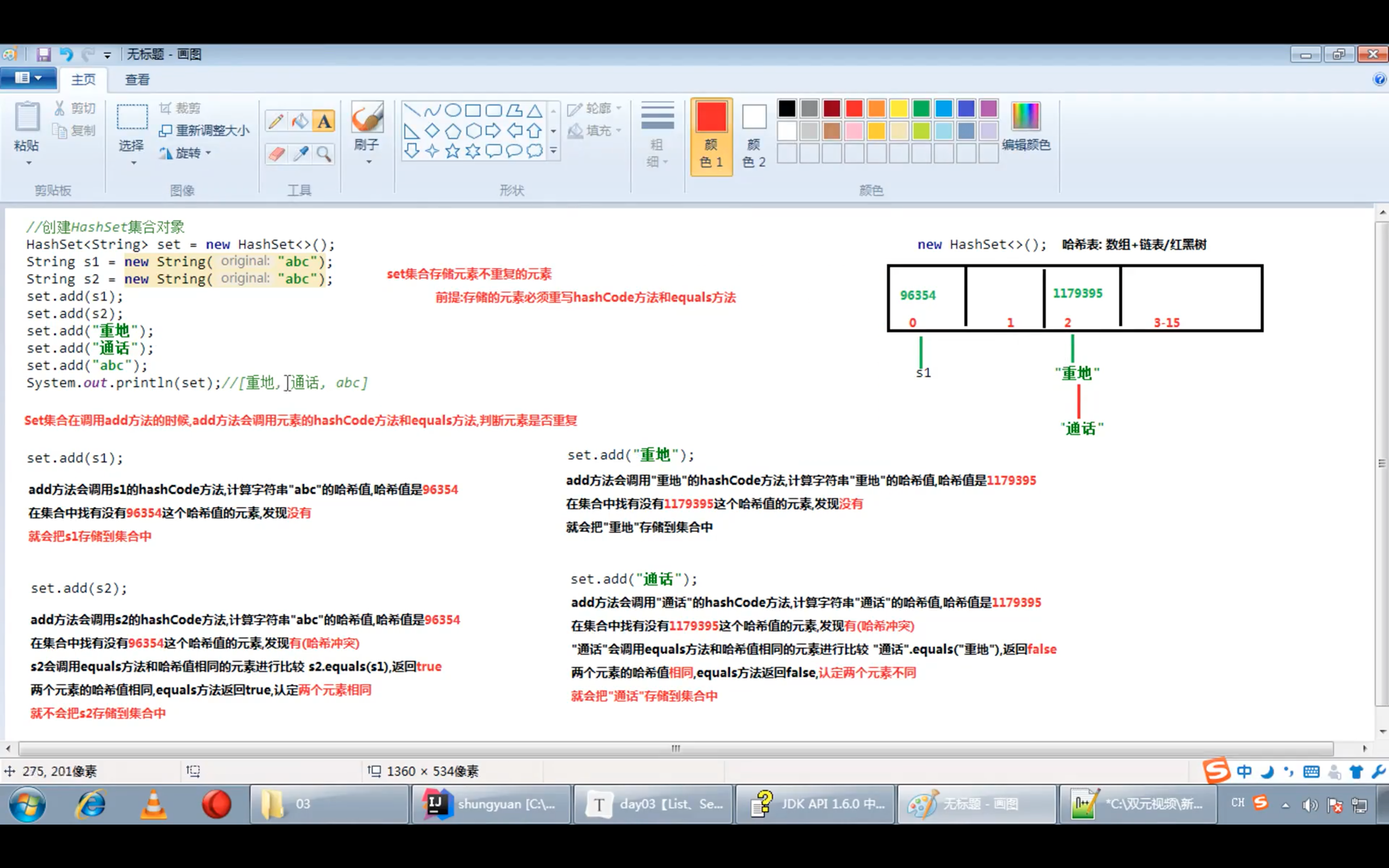Open Internet Explorer from taskbar

tap(91, 804)
